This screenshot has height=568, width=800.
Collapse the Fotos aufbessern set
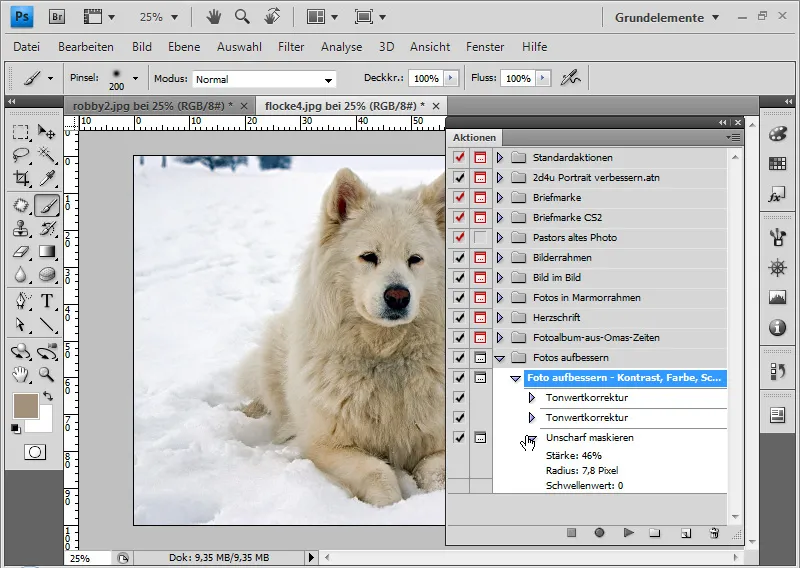[500, 358]
